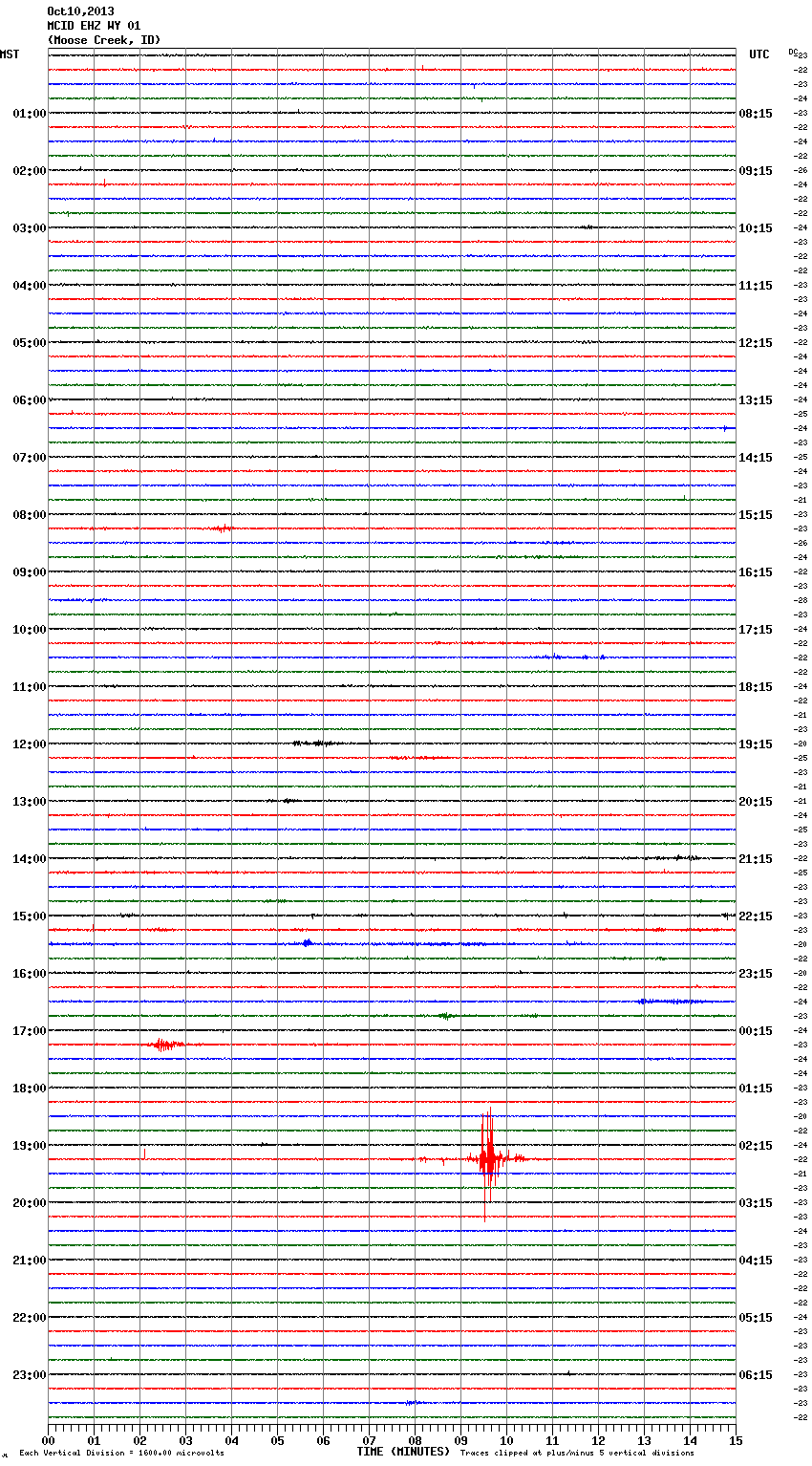Select the "07:00" MST row label
This screenshot has height=1466, width=812.
(30, 458)
